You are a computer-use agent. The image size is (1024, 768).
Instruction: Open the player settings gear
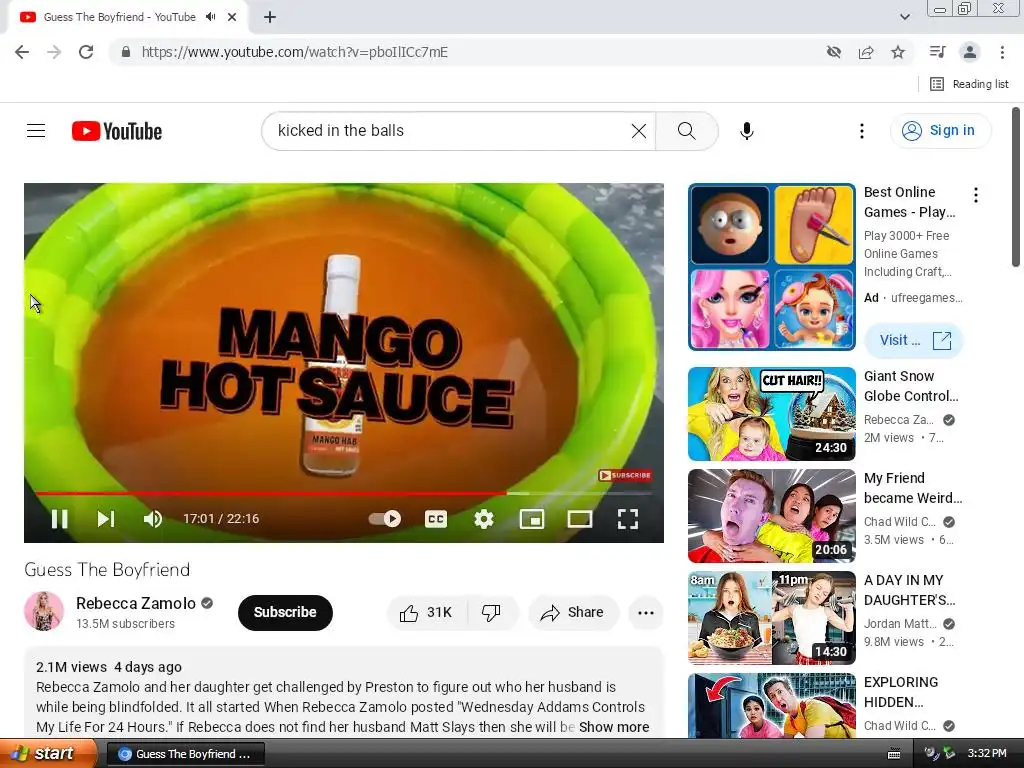point(483,519)
